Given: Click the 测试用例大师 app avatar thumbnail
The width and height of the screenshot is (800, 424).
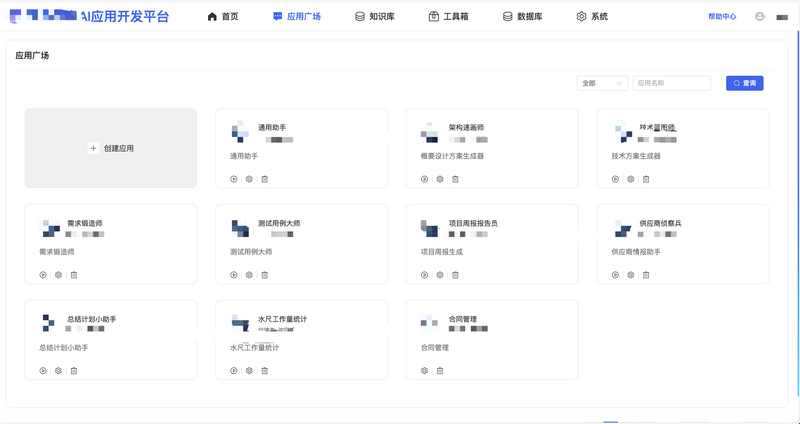Looking at the screenshot, I should click(240, 229).
